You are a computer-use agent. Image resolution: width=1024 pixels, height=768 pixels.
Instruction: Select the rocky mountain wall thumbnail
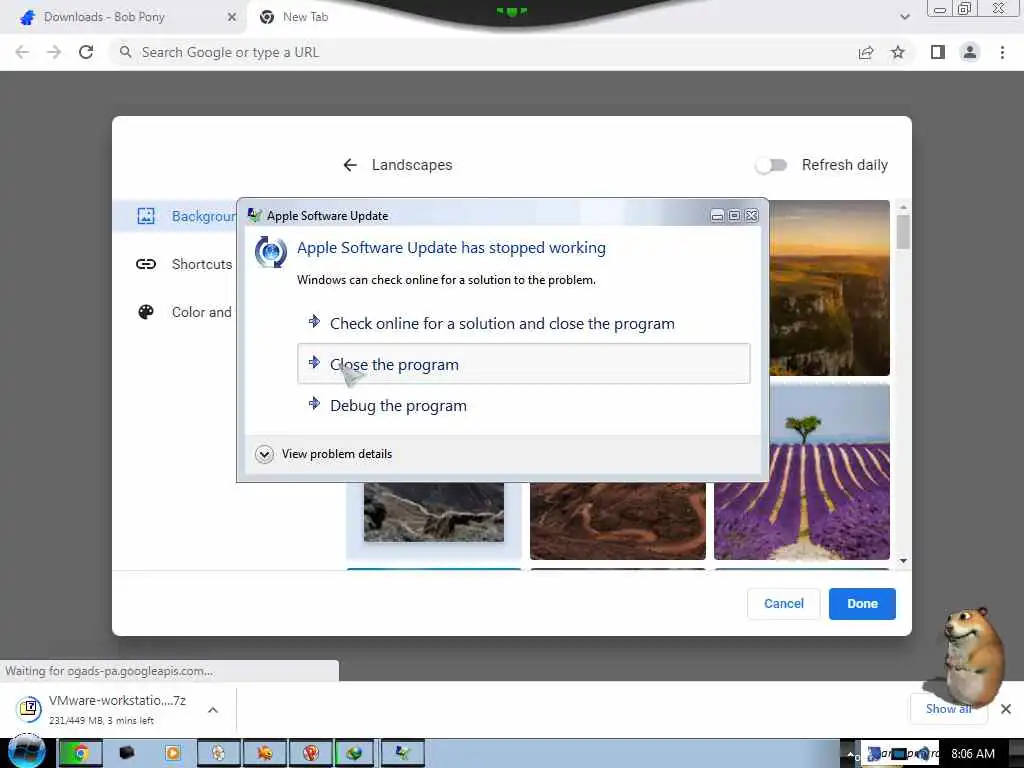click(x=434, y=513)
